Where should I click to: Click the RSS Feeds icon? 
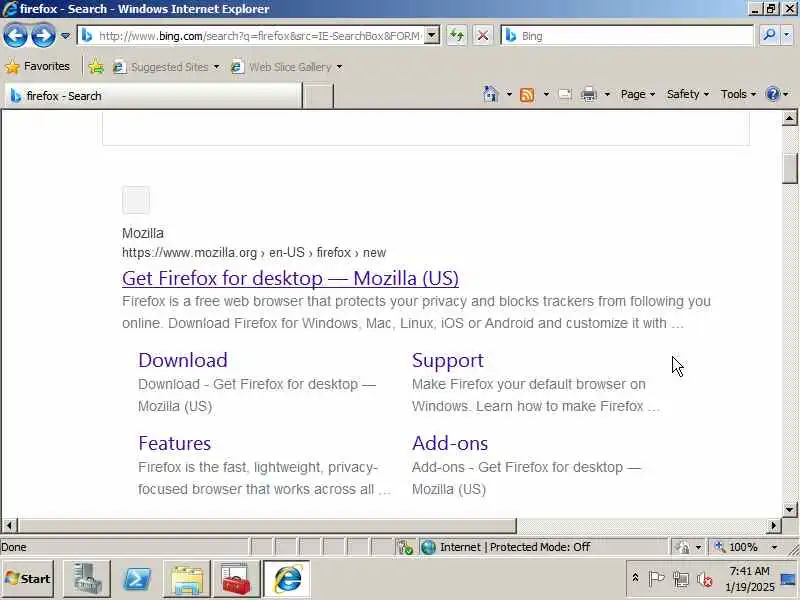(527, 94)
